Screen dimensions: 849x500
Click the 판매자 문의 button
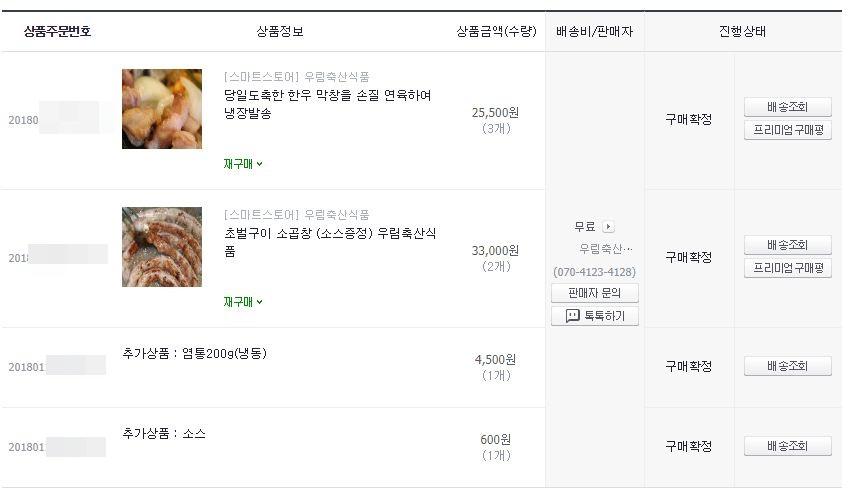(x=595, y=293)
